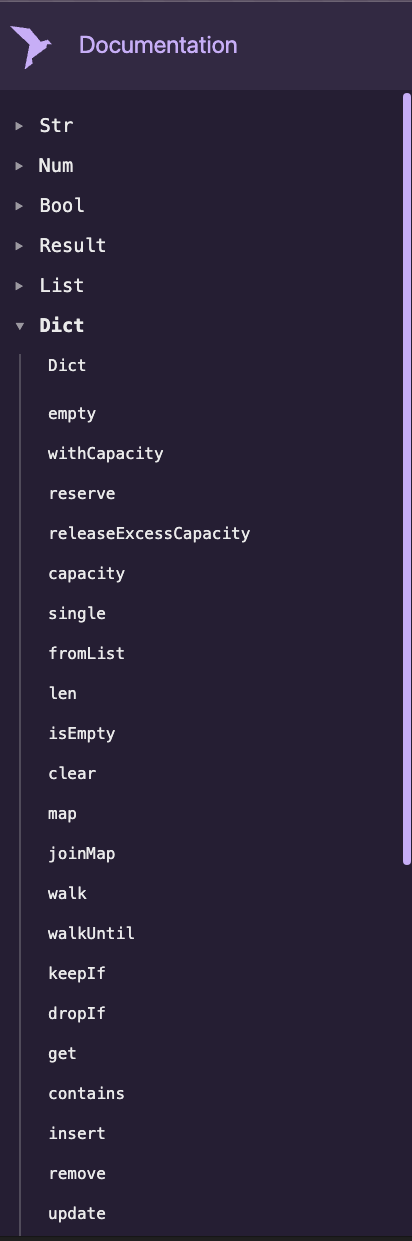Screen dimensions: 412x1241
Task: Open the Documentation home link
Action: tap(158, 46)
